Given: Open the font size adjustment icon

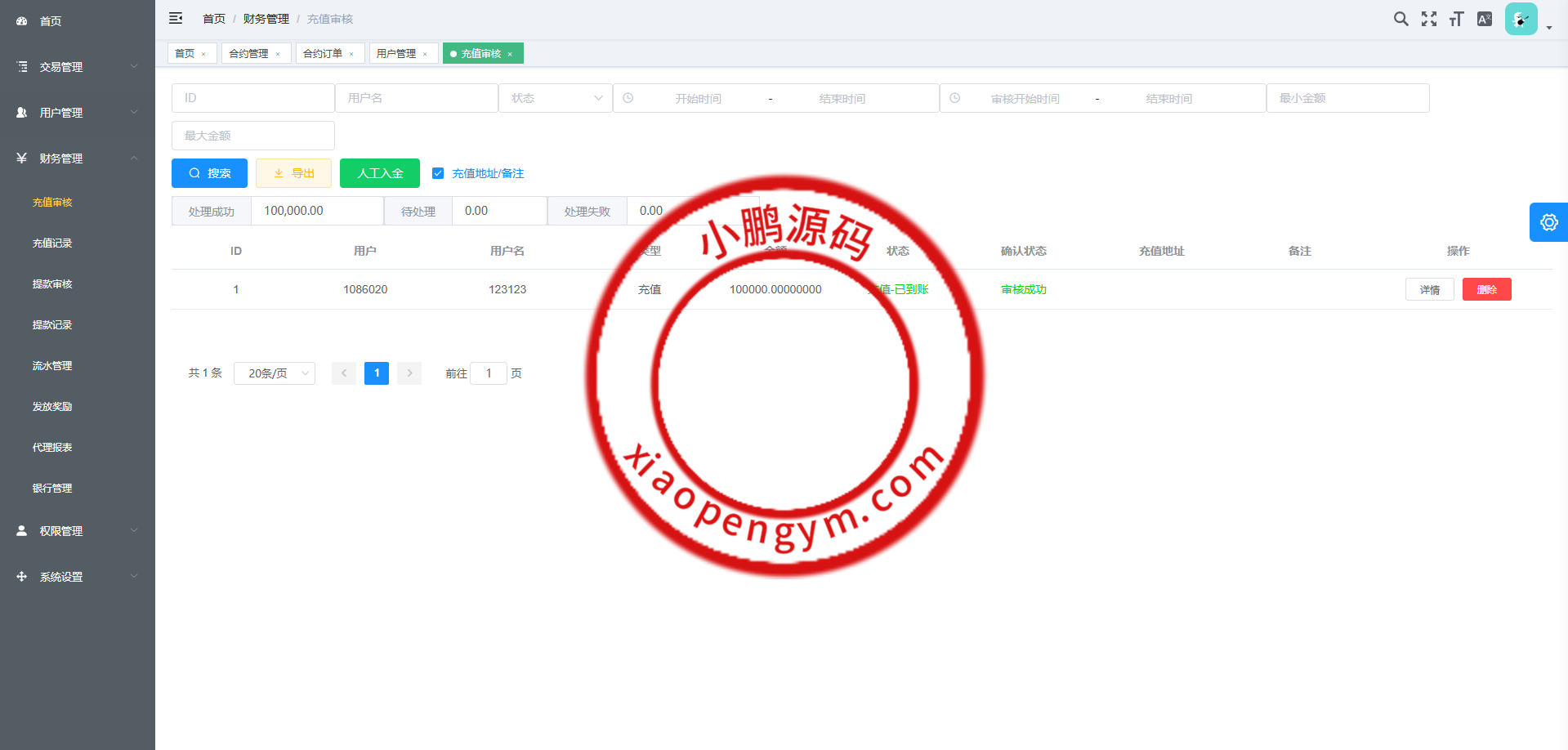Looking at the screenshot, I should (x=1456, y=19).
